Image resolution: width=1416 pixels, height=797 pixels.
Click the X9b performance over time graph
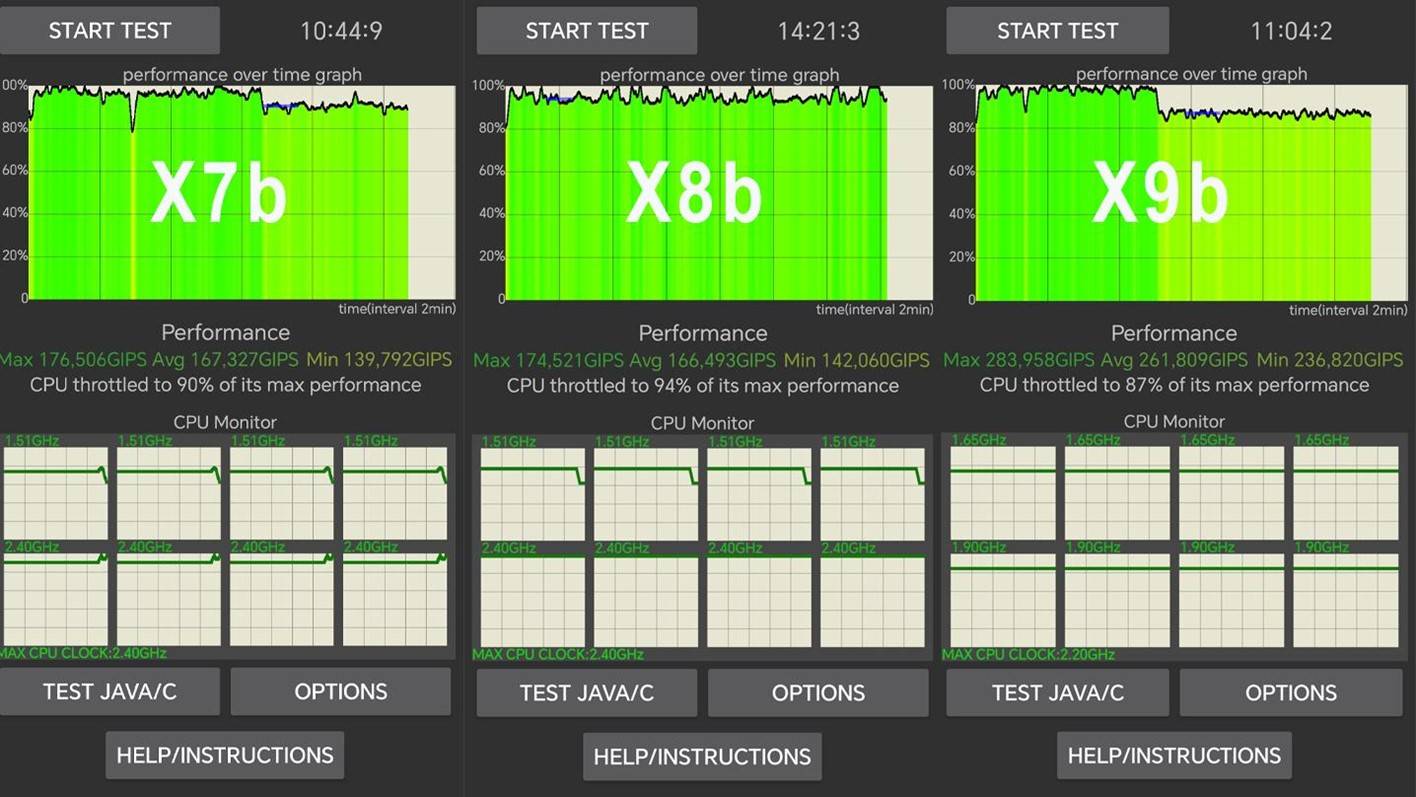(1190, 192)
